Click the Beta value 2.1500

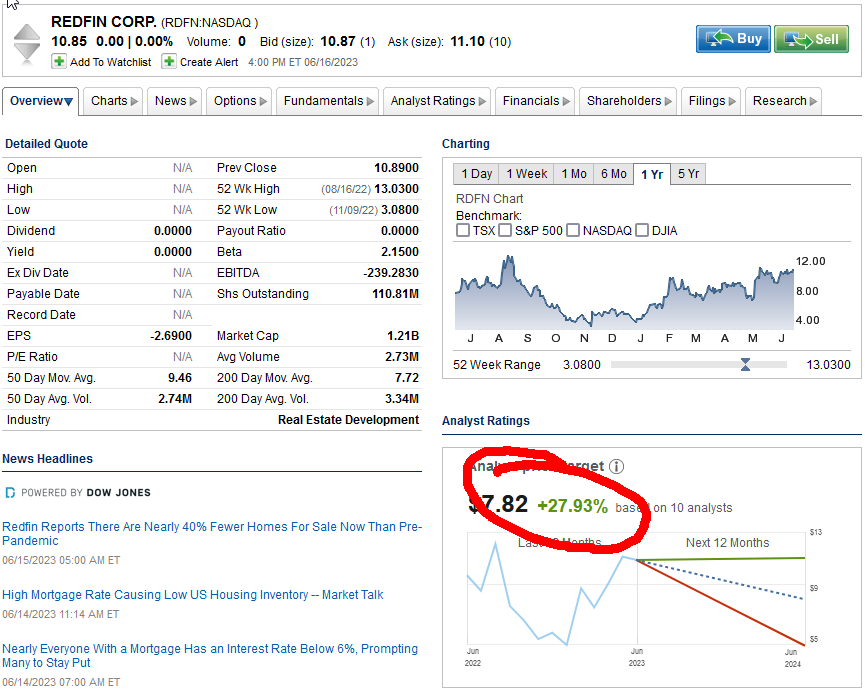pyautogui.click(x=399, y=252)
